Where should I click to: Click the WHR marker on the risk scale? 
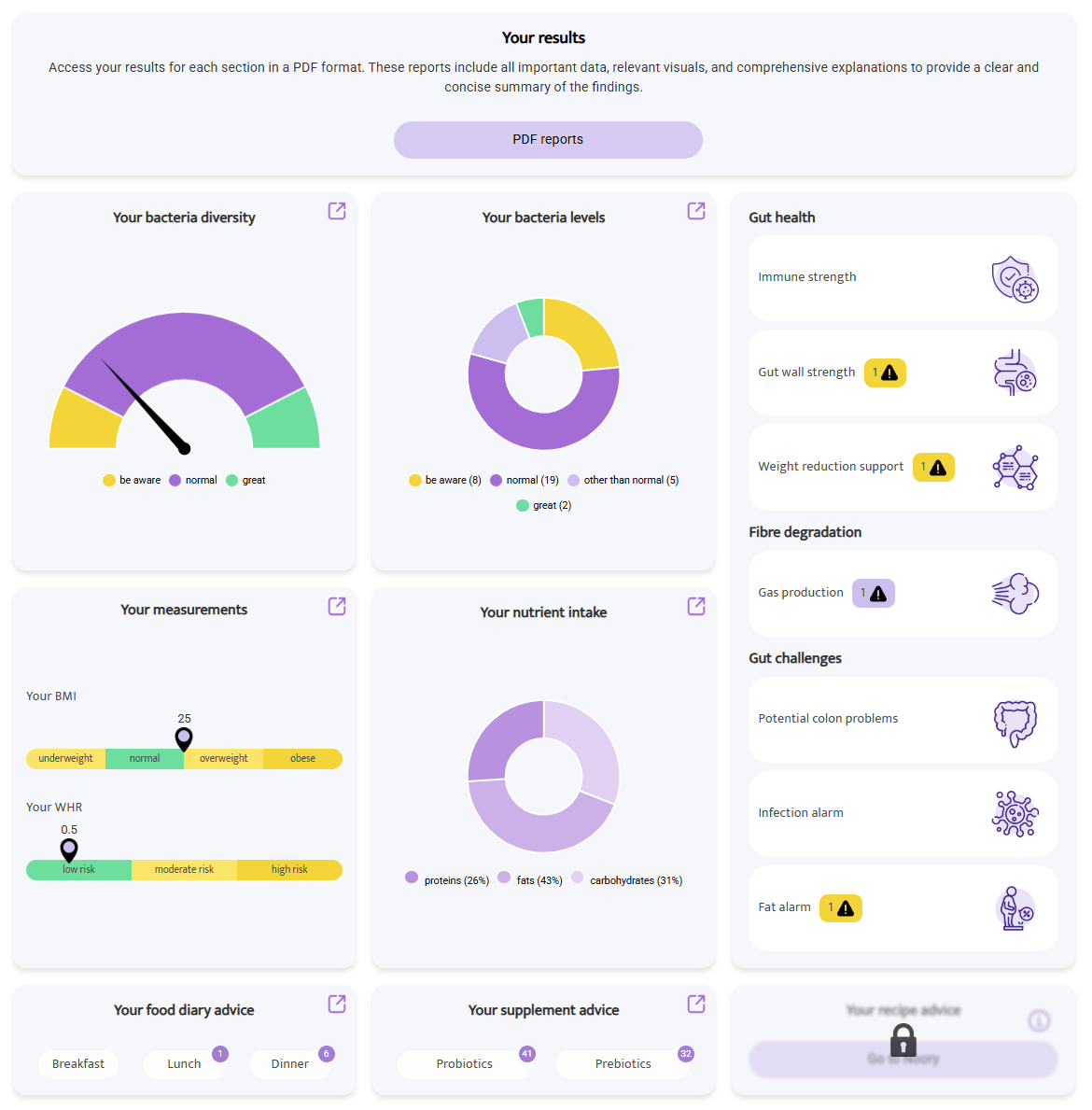68,850
